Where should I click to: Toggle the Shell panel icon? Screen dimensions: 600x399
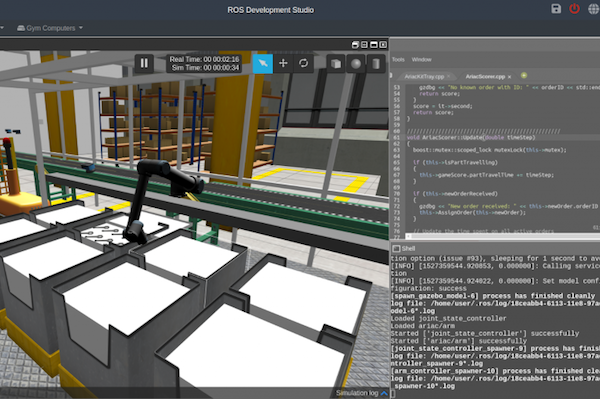pos(396,249)
